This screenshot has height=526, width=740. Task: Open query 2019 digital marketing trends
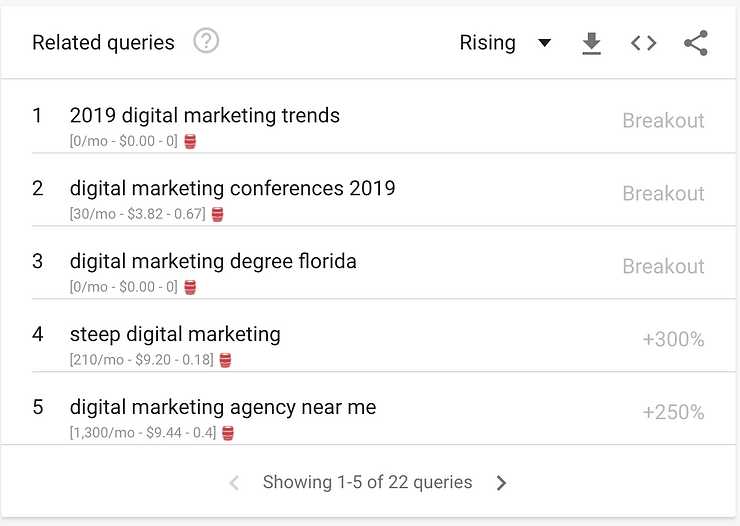point(205,116)
